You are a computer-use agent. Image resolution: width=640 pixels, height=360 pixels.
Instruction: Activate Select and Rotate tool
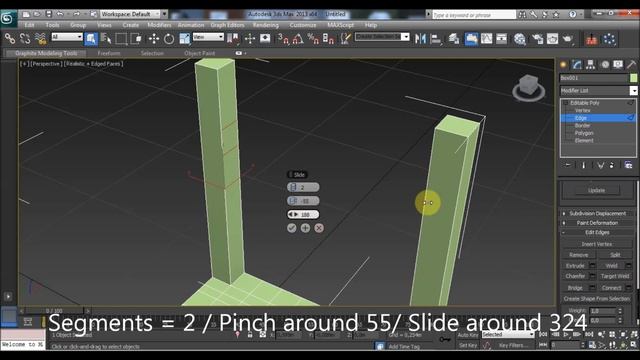coord(169,39)
